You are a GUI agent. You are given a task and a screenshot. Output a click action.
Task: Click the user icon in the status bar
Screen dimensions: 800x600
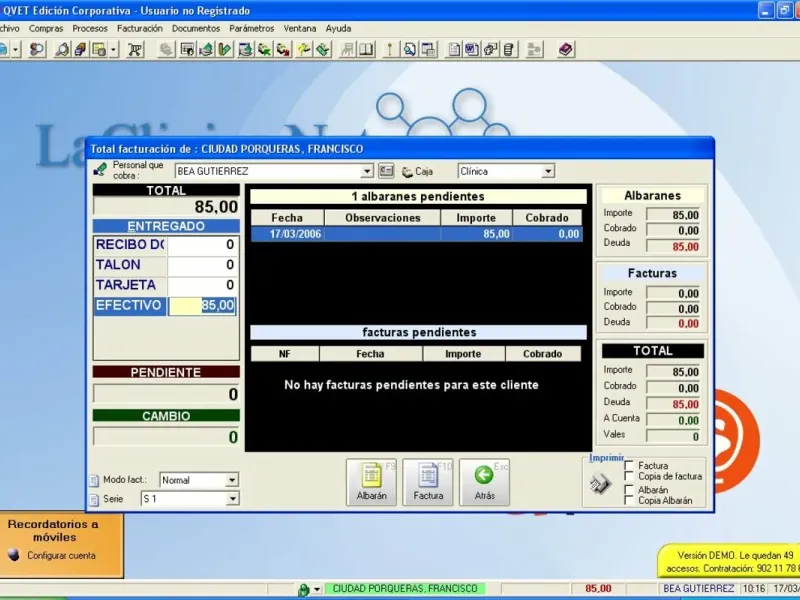(304, 590)
